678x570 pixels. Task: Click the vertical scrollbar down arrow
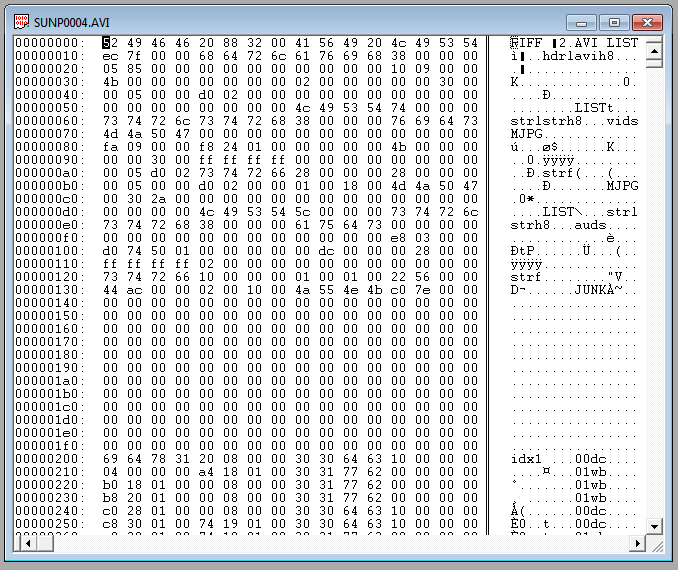(x=654, y=526)
